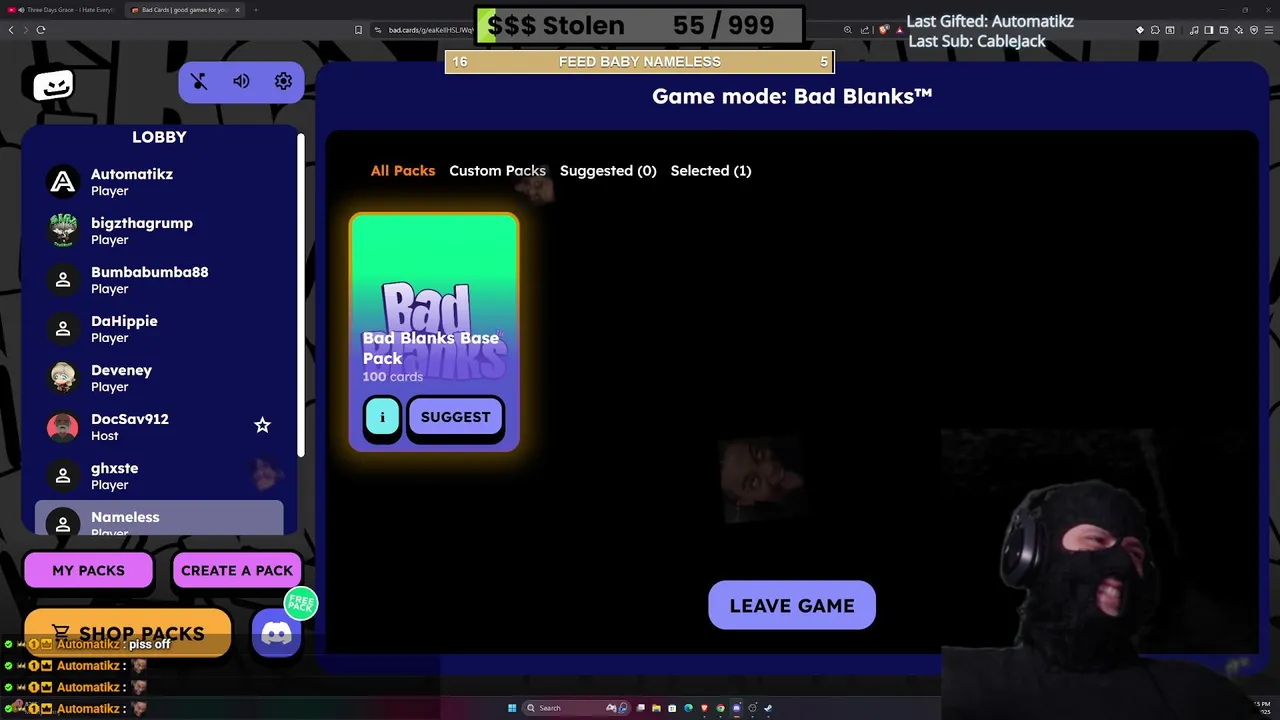Click the taskbar Search box
This screenshot has height=720, width=1280.
(x=576, y=708)
